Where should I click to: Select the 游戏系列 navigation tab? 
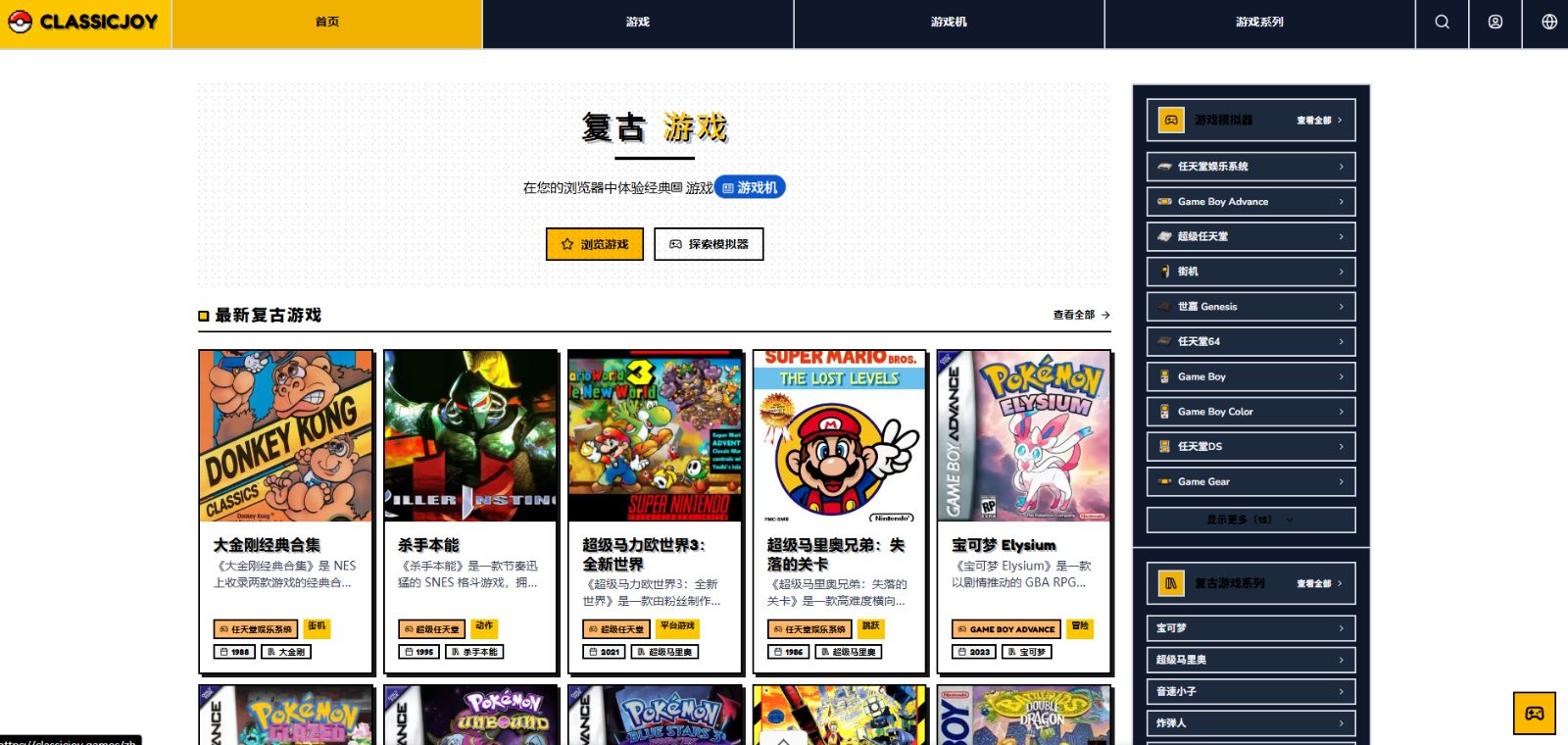coord(1259,23)
